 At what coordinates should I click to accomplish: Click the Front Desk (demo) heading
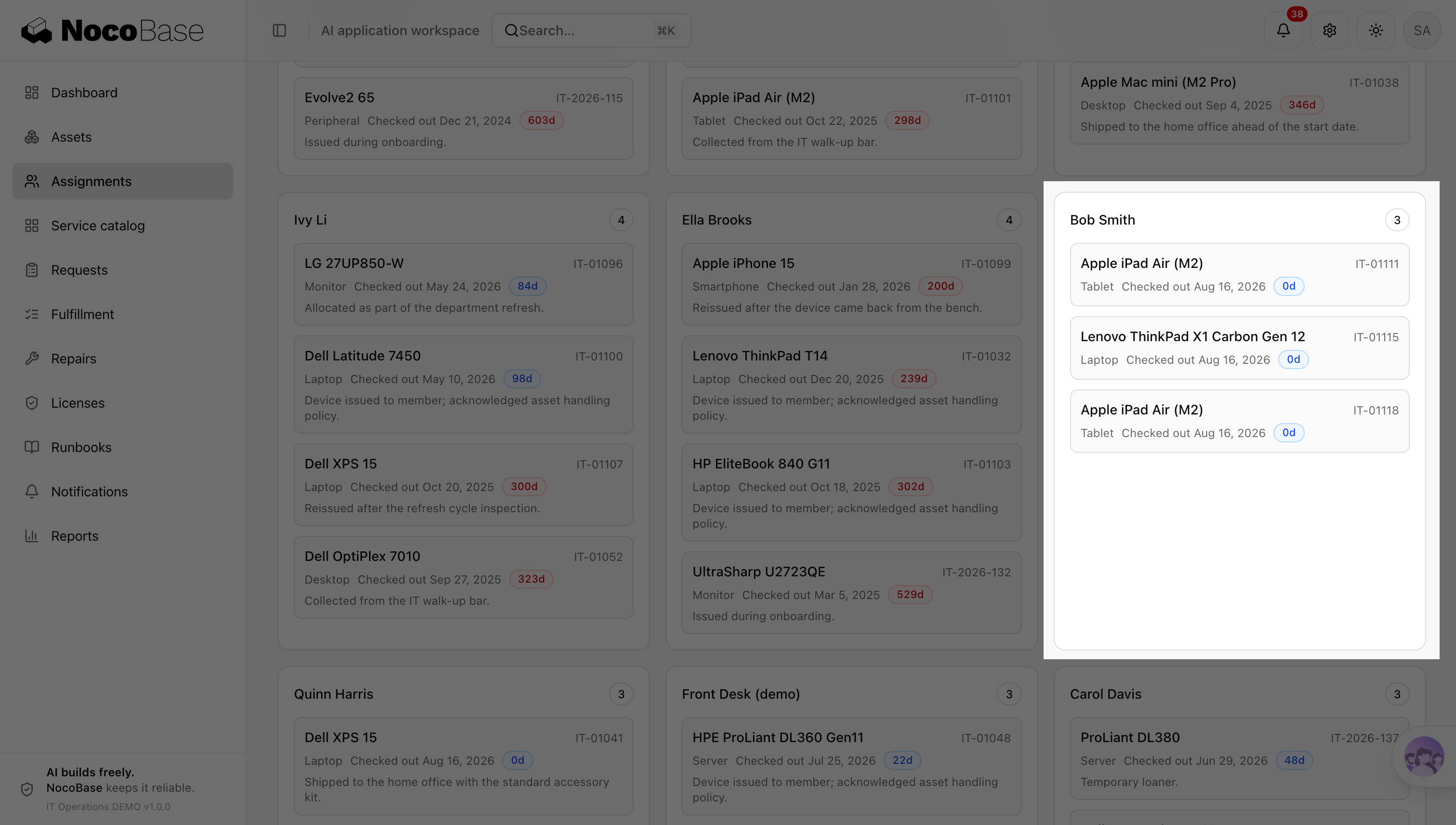[741, 694]
